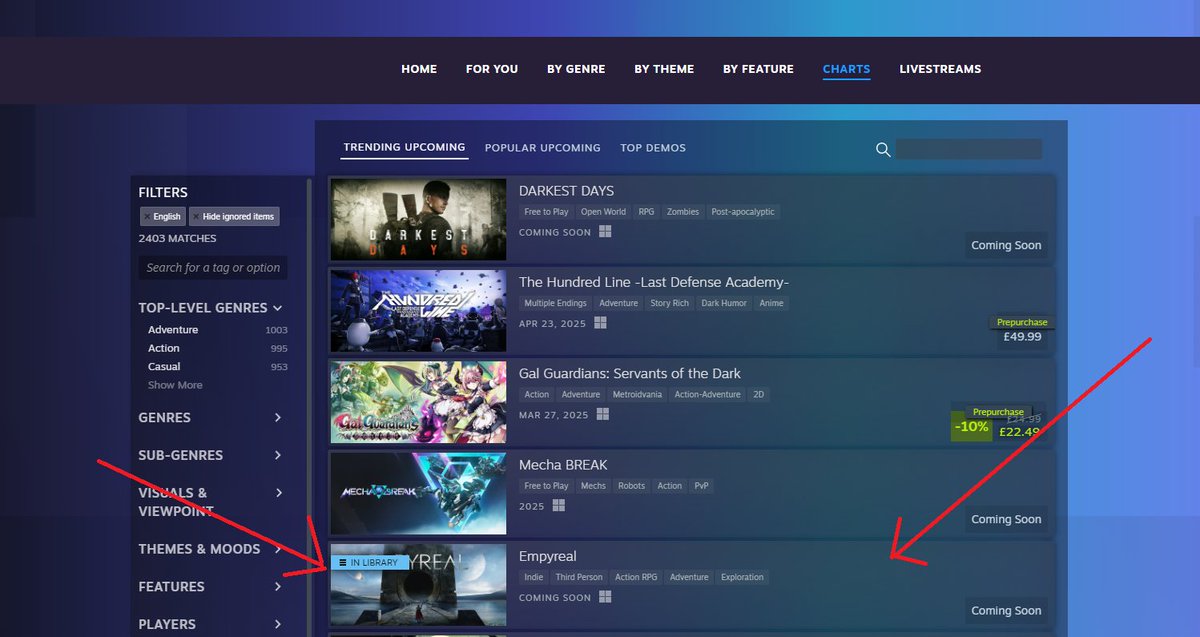Click Multiple Endings tag
The image size is (1200, 637).
click(555, 303)
